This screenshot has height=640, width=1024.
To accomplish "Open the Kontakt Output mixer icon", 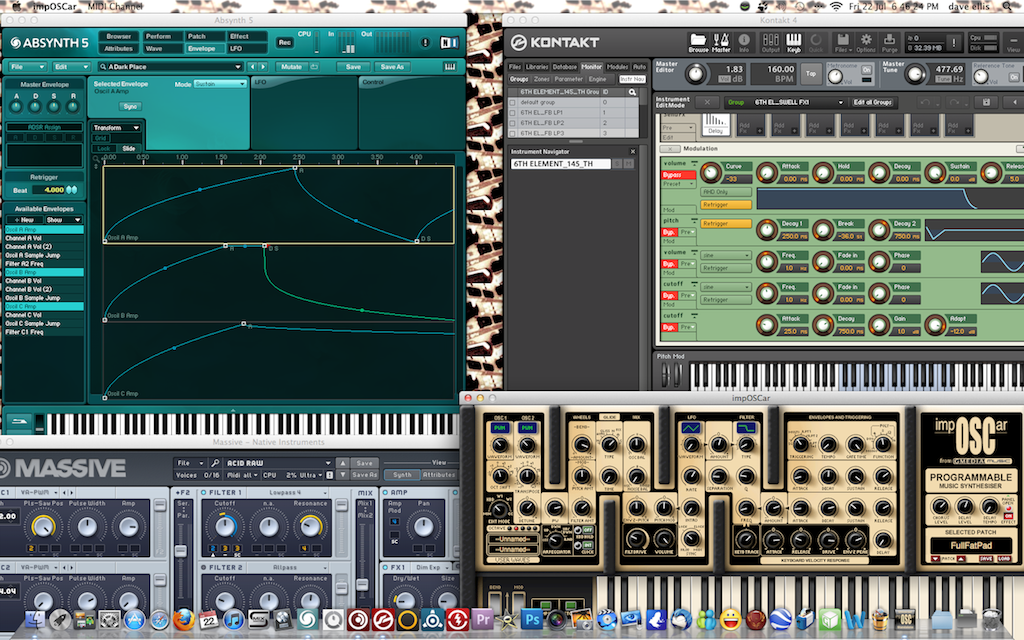I will click(771, 43).
